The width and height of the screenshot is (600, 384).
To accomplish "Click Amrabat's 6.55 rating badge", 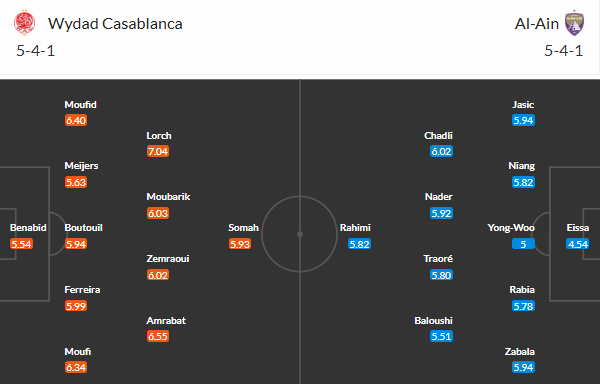I will [x=158, y=336].
